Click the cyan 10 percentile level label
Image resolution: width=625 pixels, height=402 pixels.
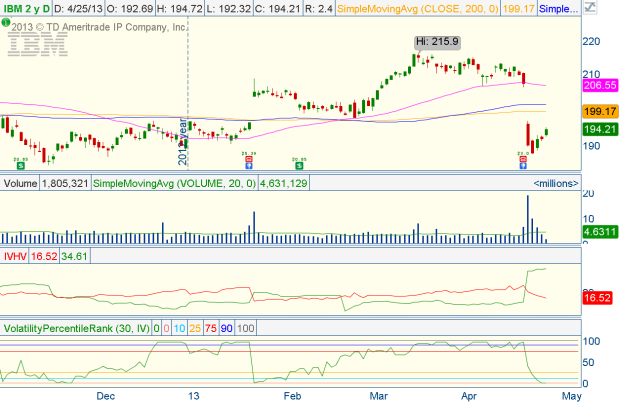(179, 328)
